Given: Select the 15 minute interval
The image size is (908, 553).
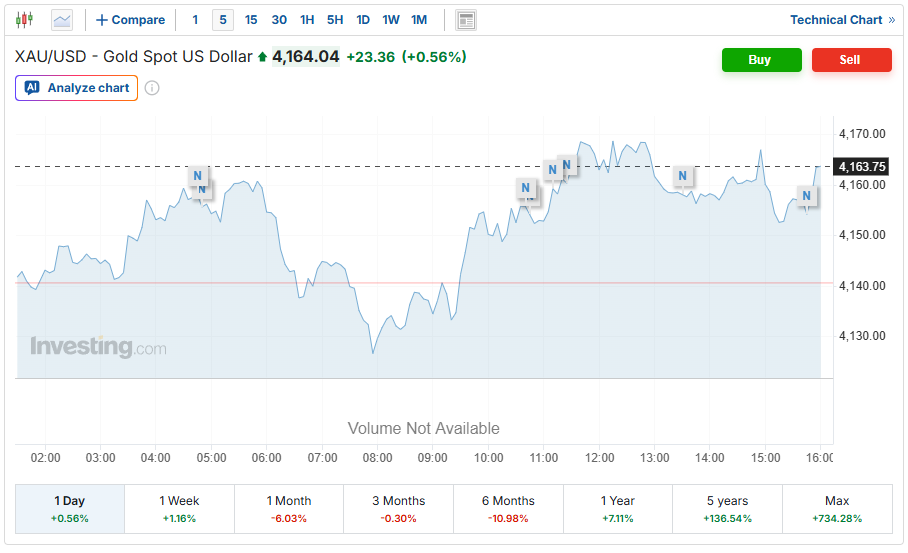Looking at the screenshot, I should click(x=251, y=20).
